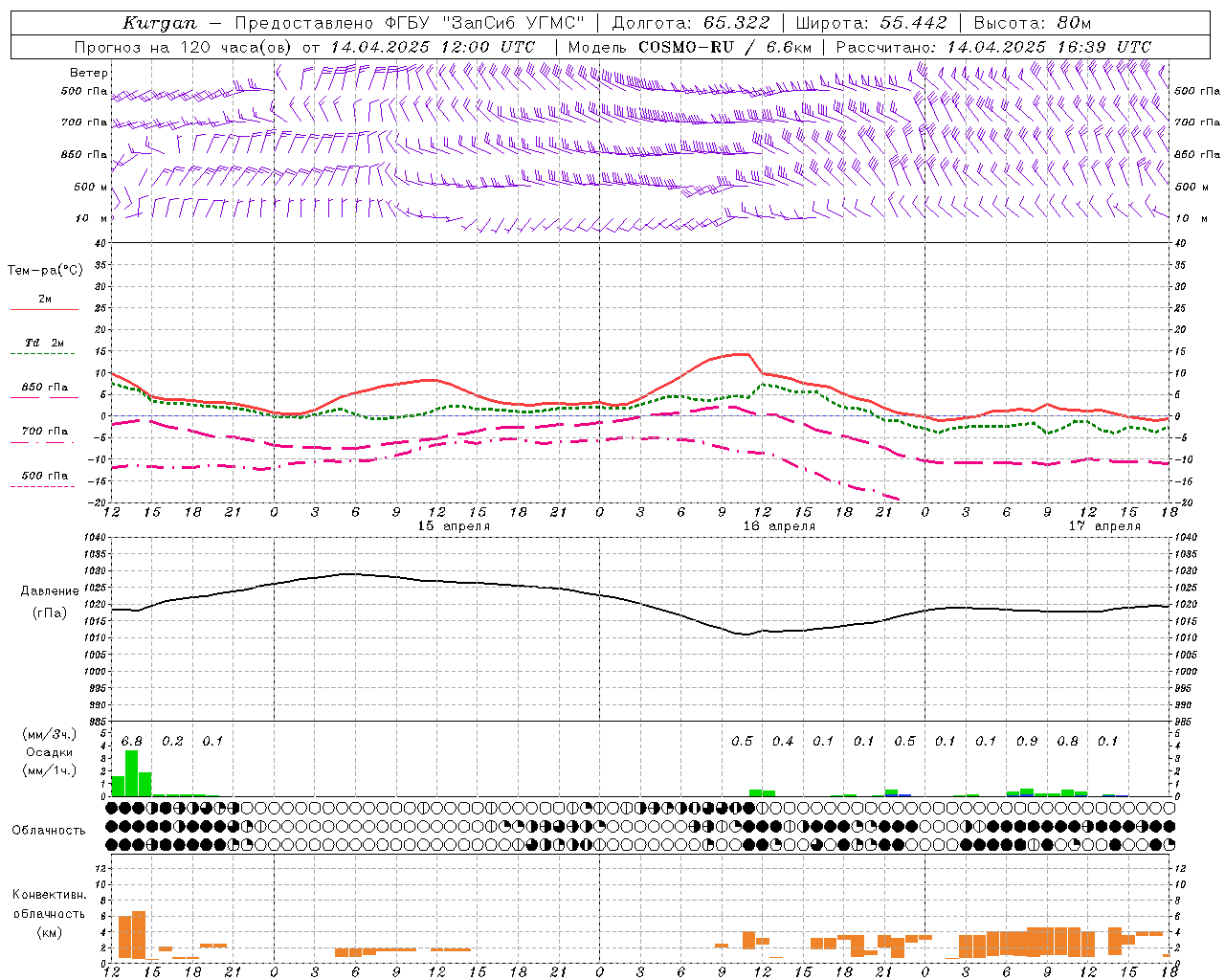
Task: Click the "Td 2м" dew point legend entry
Action: [x=45, y=343]
